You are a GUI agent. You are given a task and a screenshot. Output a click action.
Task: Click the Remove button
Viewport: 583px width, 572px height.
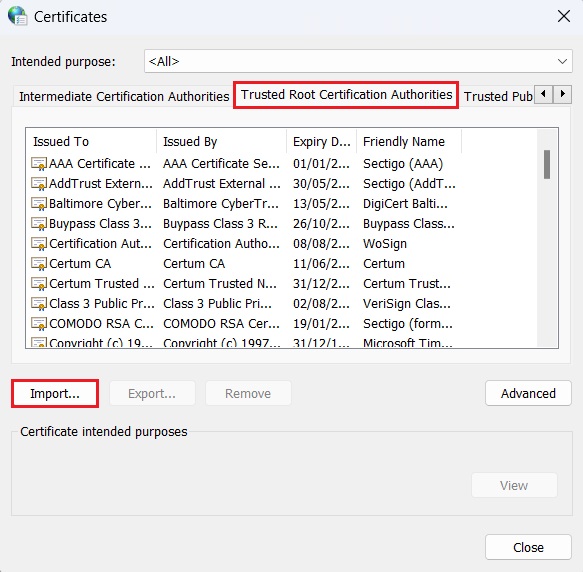coord(248,393)
